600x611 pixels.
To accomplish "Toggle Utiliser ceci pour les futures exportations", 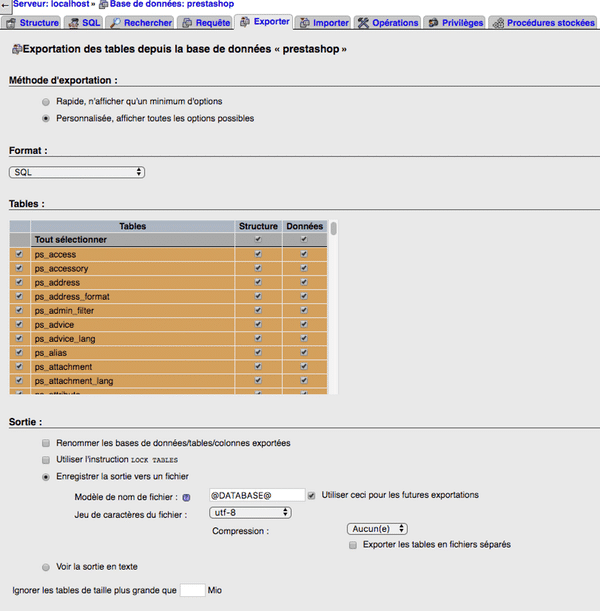I will (x=311, y=496).
